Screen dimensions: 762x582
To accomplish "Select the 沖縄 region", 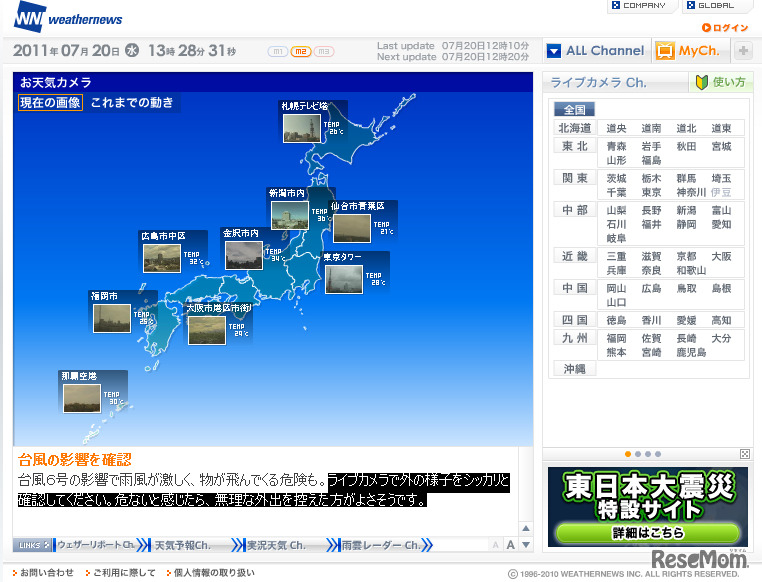I will coord(574,369).
